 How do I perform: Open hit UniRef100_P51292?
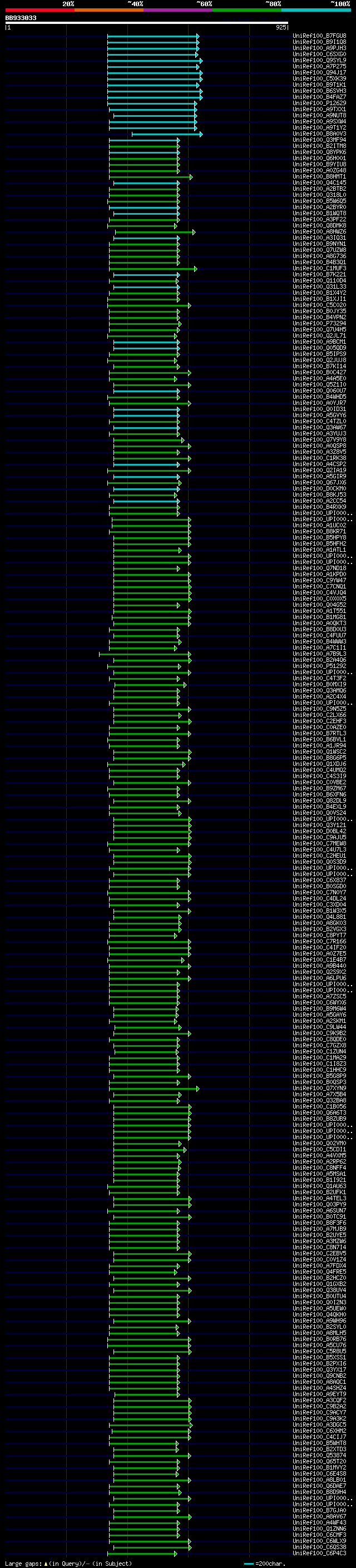319,666
